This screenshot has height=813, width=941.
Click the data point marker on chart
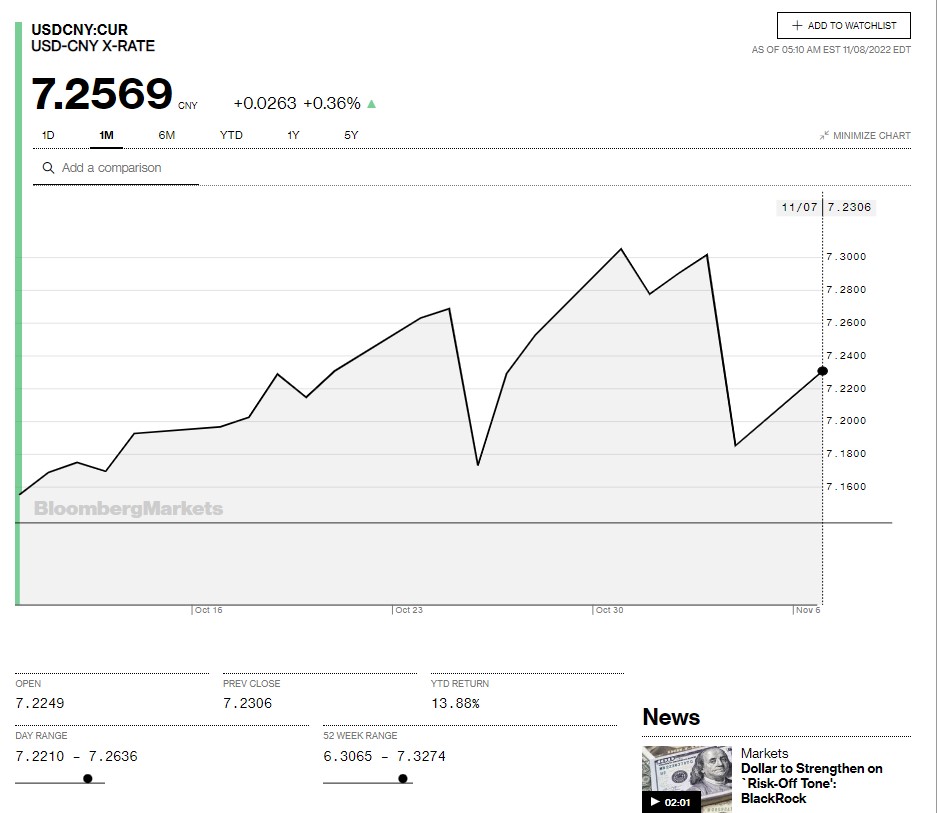[822, 371]
